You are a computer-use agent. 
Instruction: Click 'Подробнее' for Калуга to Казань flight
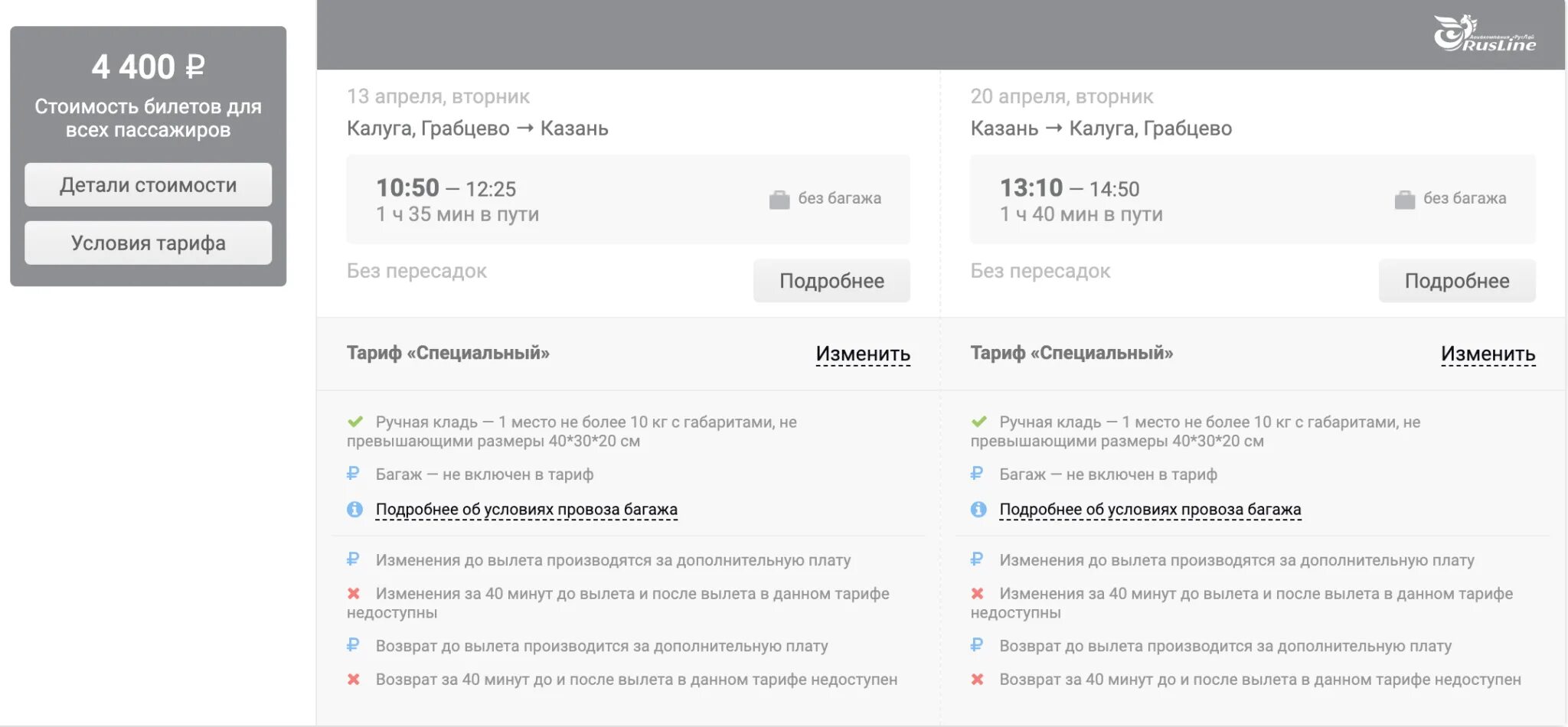coord(831,281)
